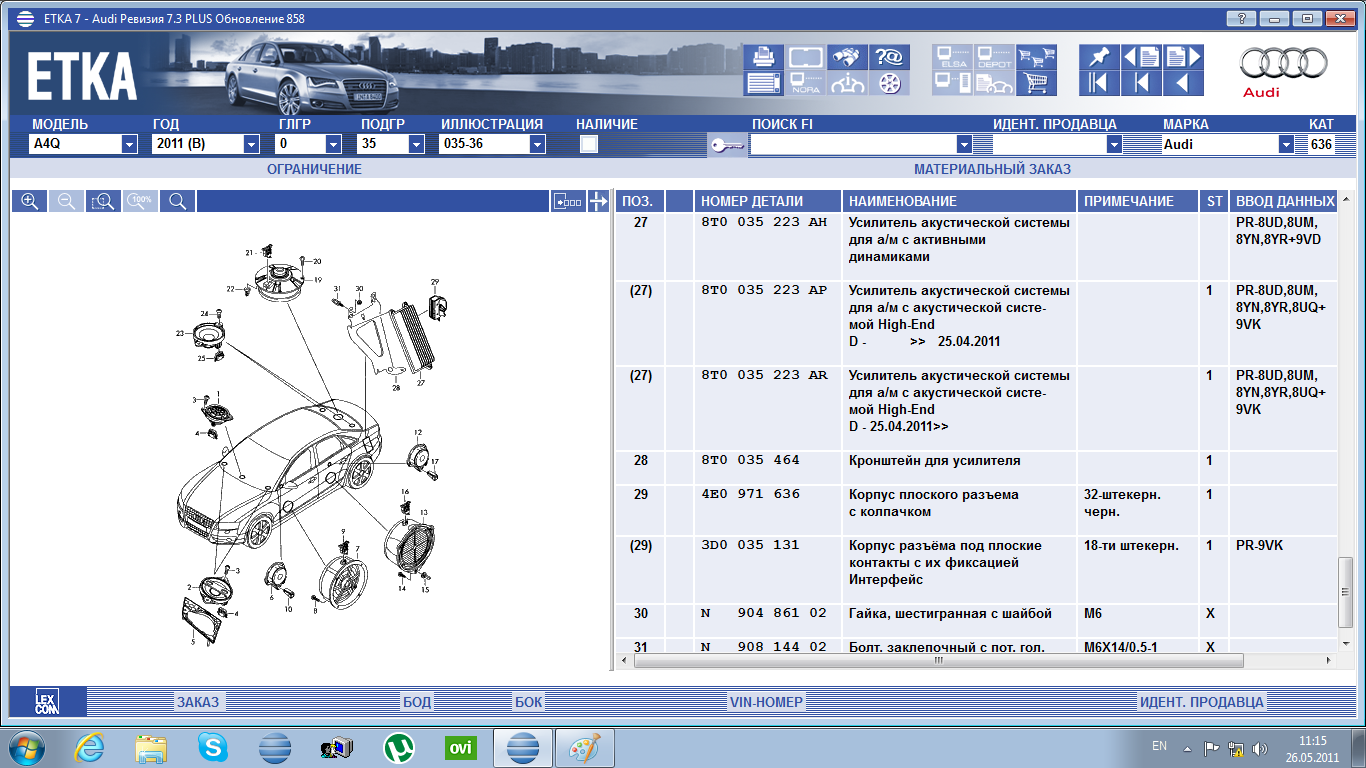Screen dimensions: 1366x768
Task: Click the plain magnifier icon
Action: pyautogui.click(x=177, y=201)
